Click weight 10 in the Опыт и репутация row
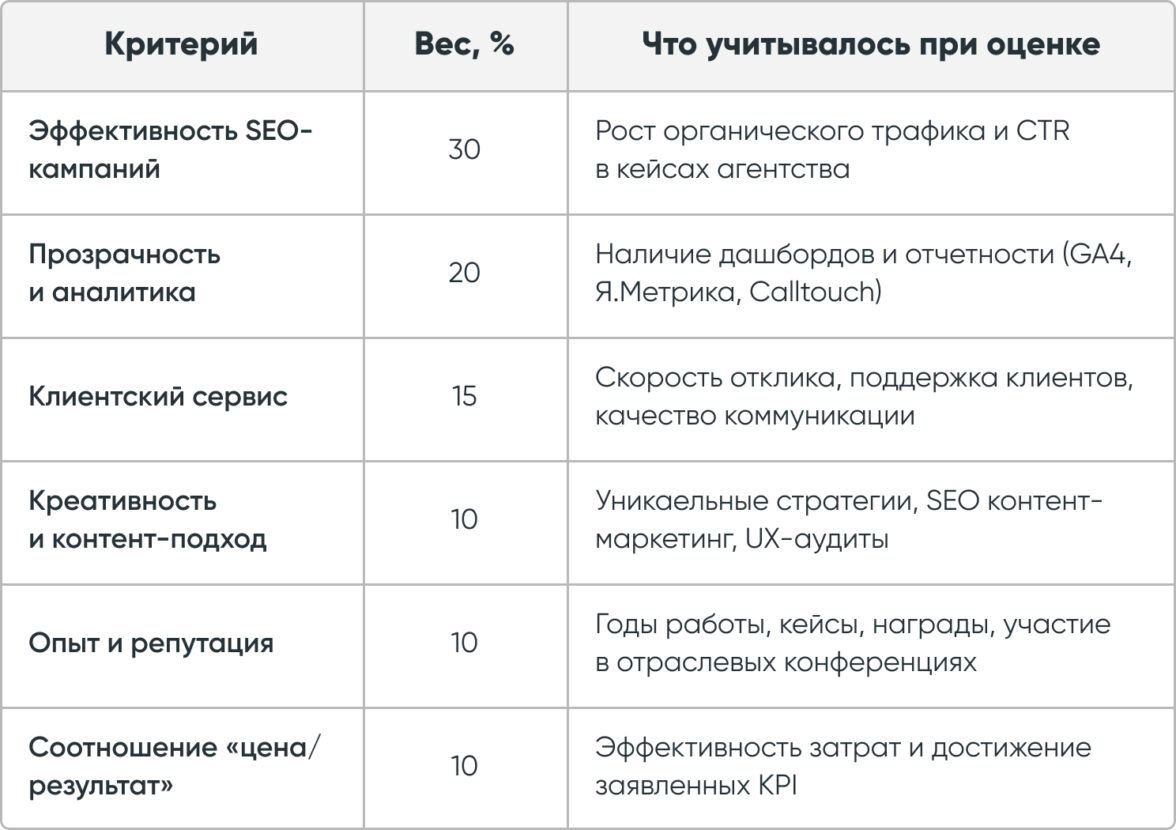1176x830 pixels. (464, 642)
